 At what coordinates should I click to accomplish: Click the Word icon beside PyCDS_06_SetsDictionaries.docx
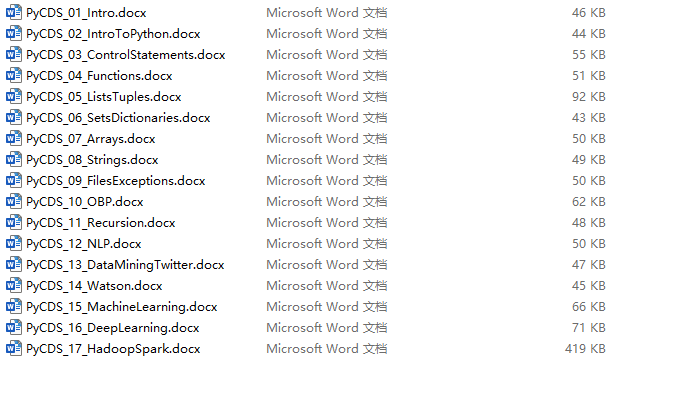(x=13, y=117)
